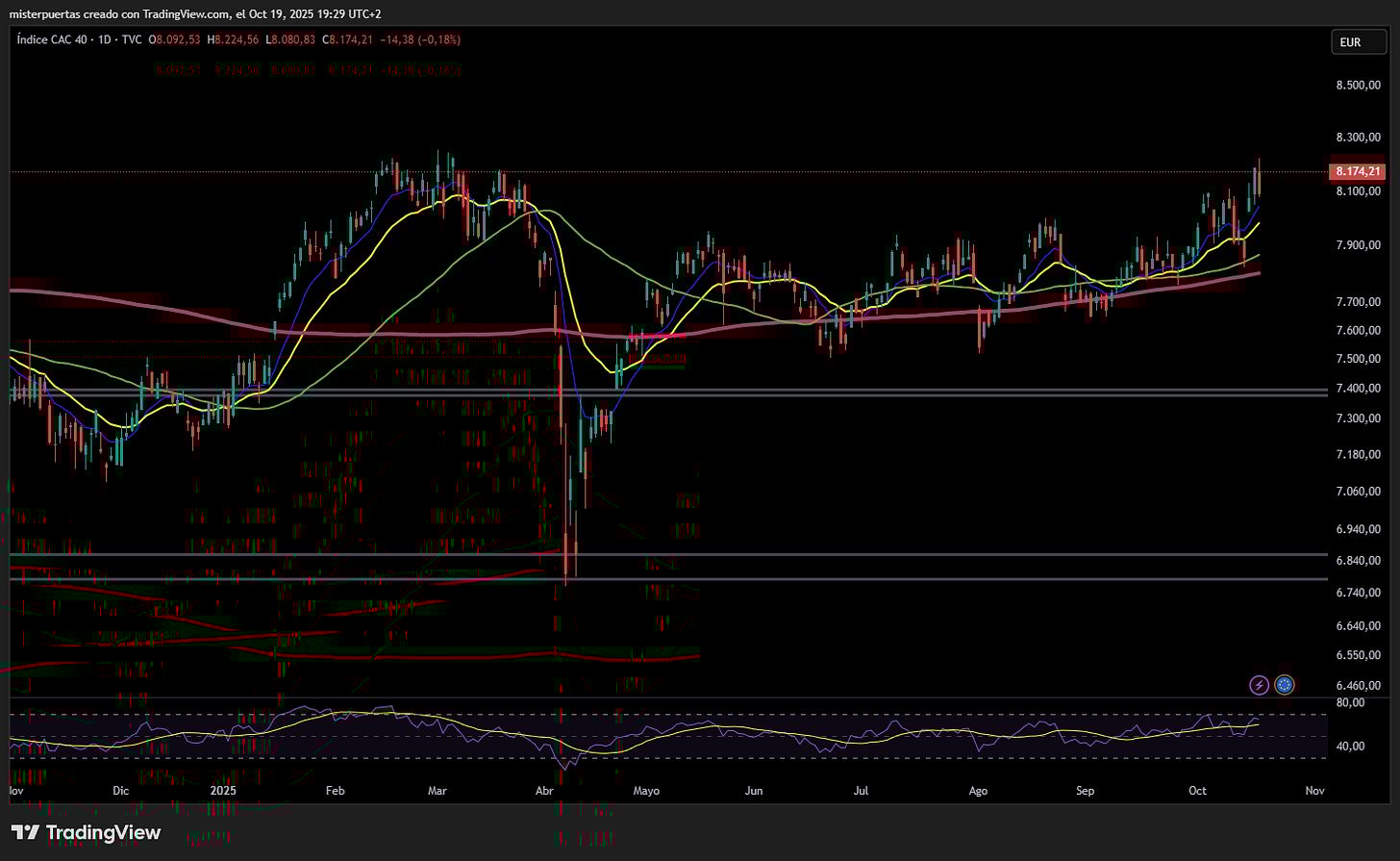Click the Jun label on the time axis
Image resolution: width=1400 pixels, height=861 pixels.
point(754,791)
